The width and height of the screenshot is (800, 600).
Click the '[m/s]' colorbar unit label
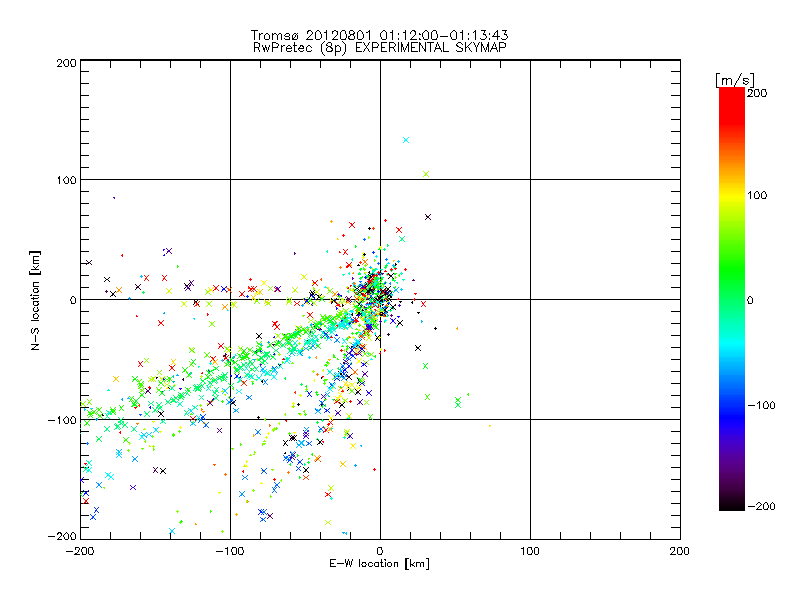tap(735, 80)
